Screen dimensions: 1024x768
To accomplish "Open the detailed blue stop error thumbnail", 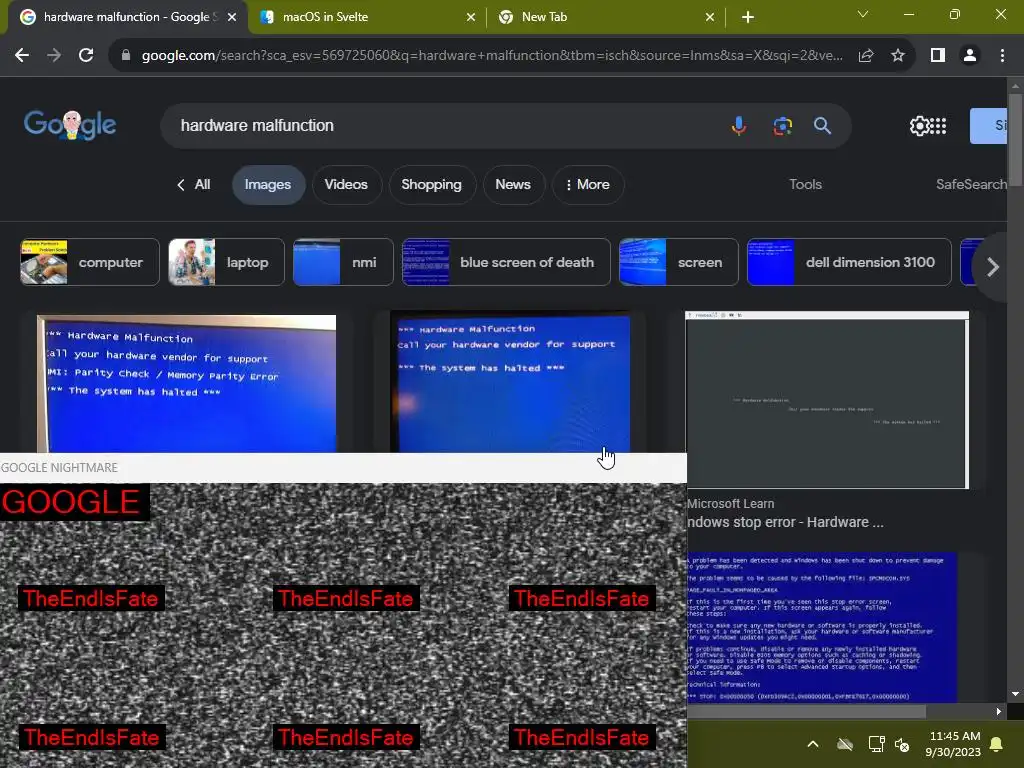I will (x=822, y=627).
